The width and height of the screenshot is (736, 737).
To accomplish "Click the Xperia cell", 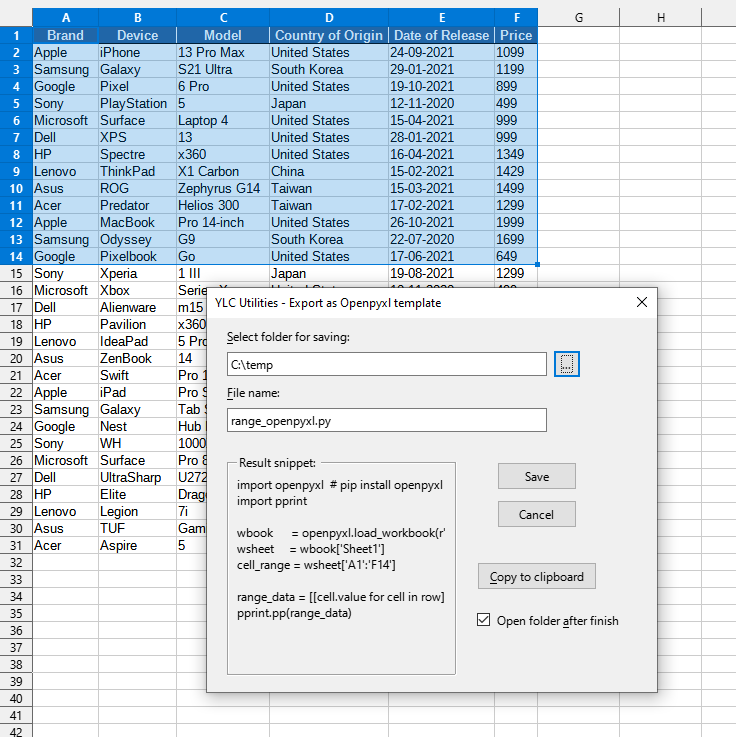I will (137, 274).
